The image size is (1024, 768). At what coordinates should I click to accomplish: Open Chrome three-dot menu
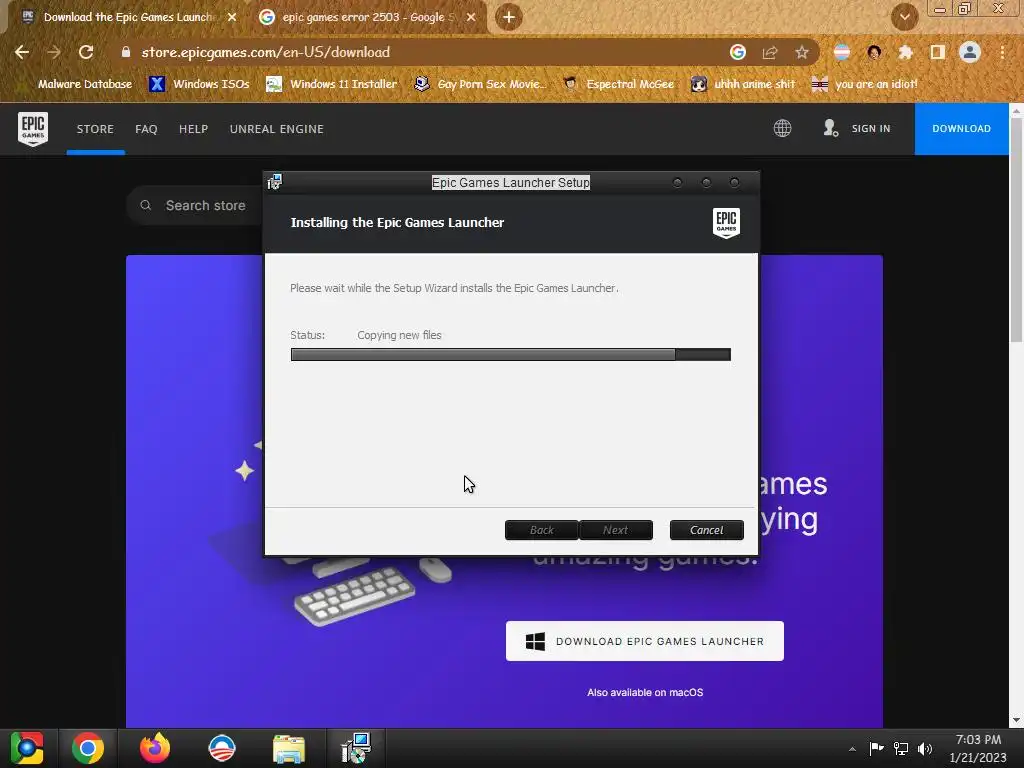(x=1002, y=52)
